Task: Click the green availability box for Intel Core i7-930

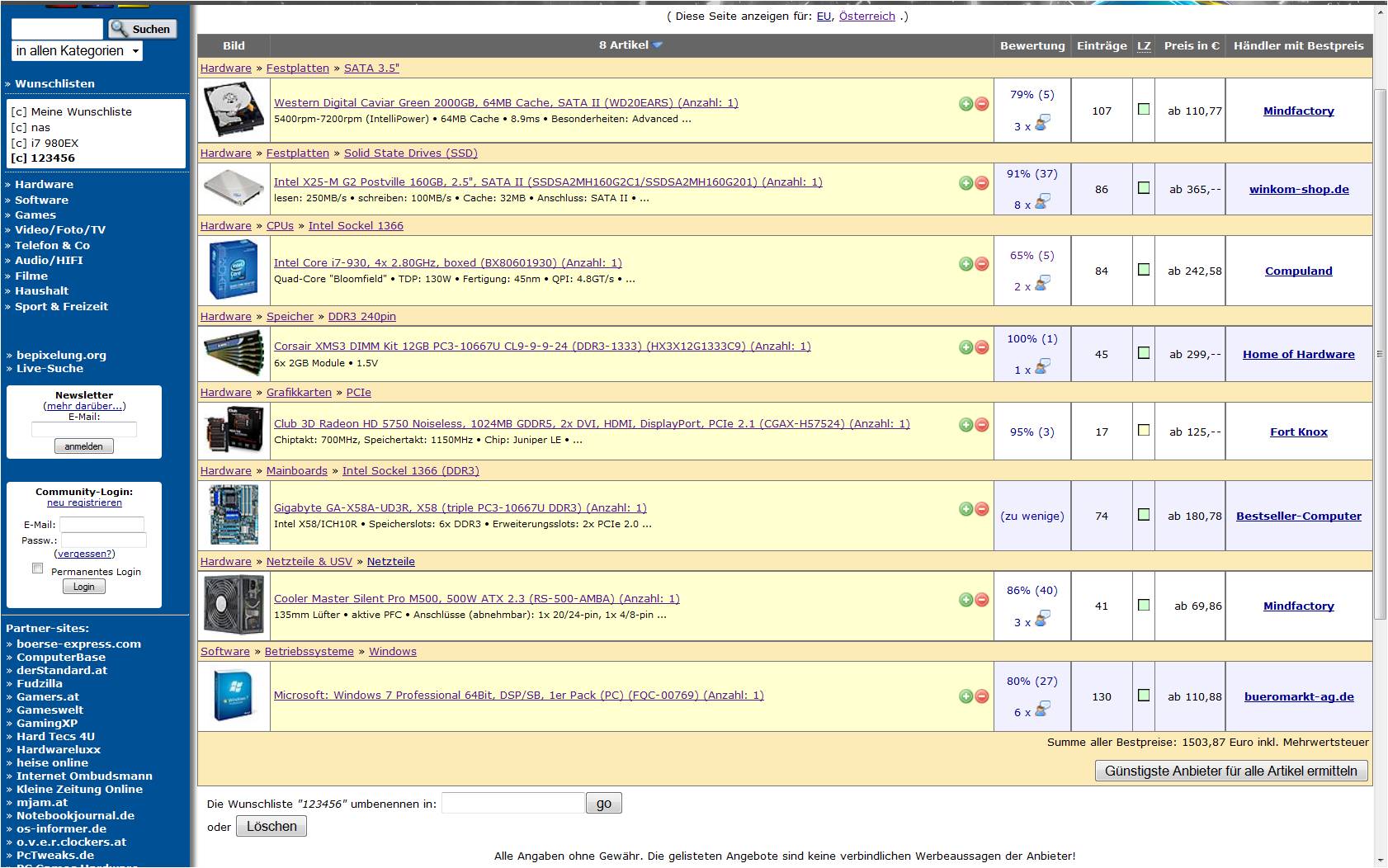Action: [1144, 270]
